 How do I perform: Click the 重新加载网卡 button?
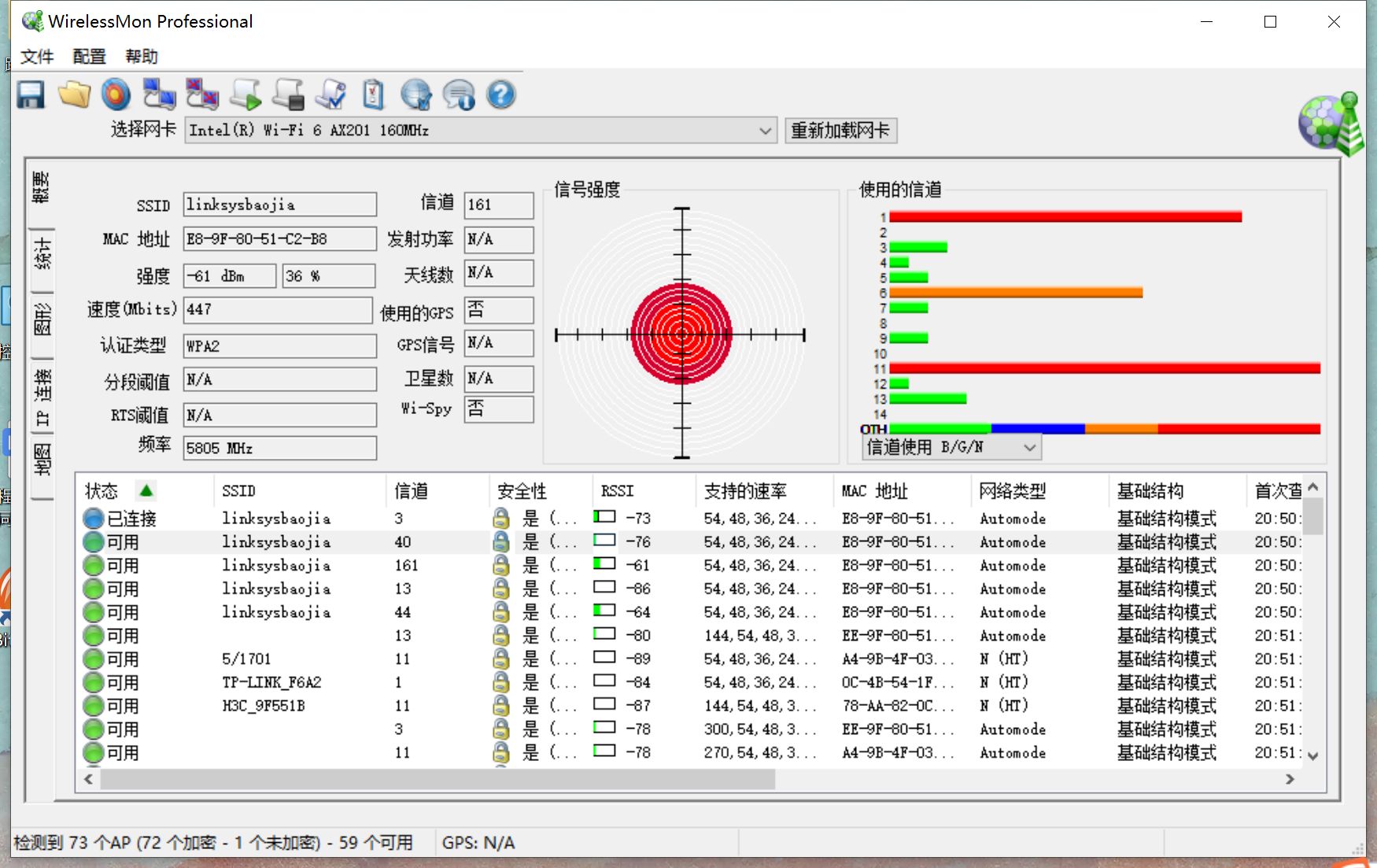840,131
